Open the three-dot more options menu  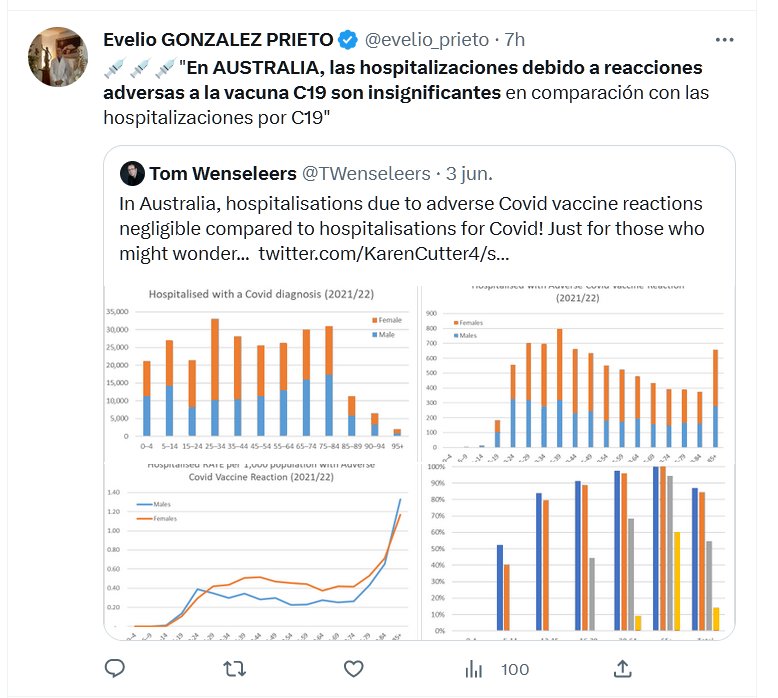[x=726, y=40]
